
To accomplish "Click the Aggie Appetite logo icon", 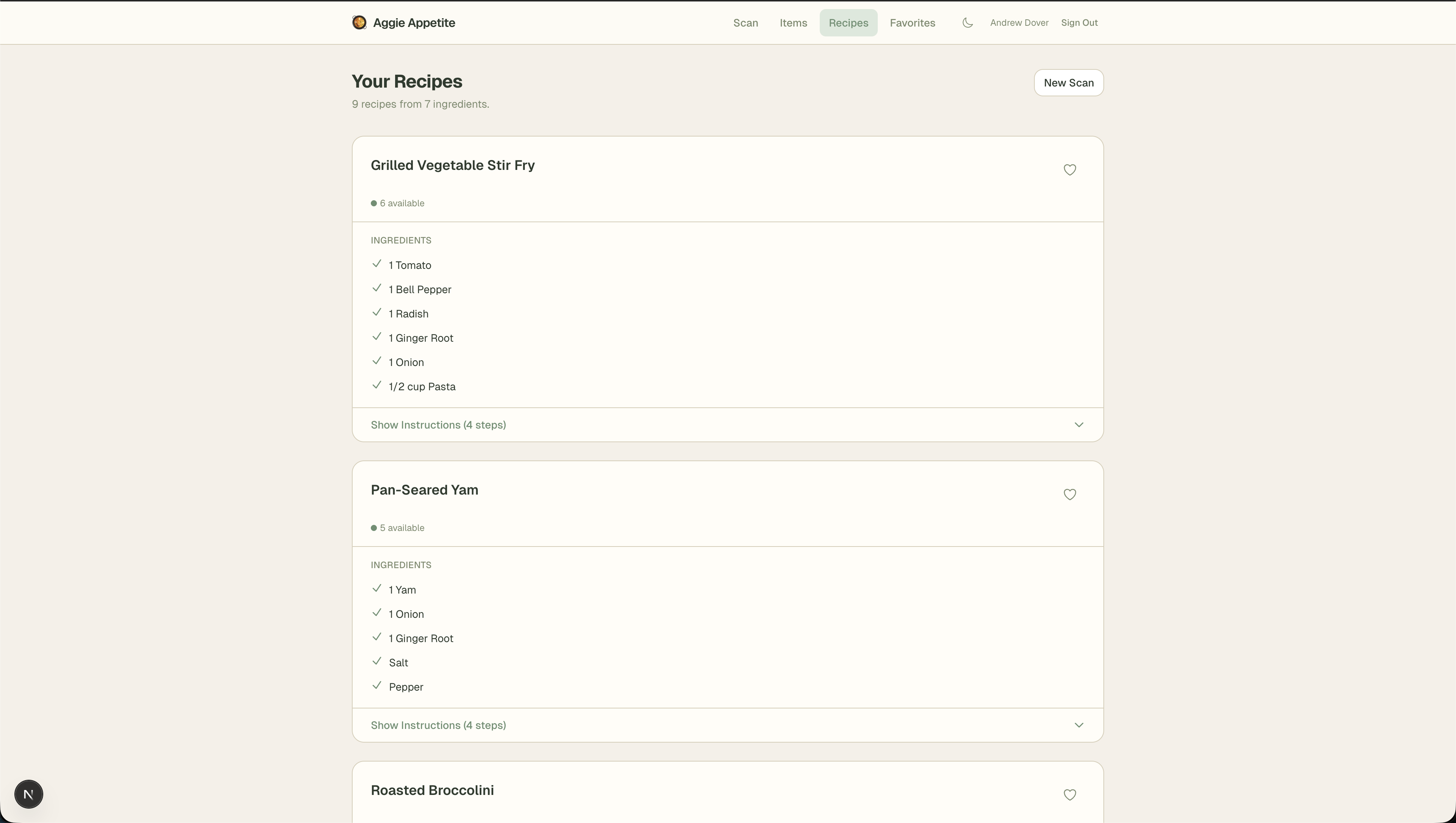I will click(x=359, y=23).
